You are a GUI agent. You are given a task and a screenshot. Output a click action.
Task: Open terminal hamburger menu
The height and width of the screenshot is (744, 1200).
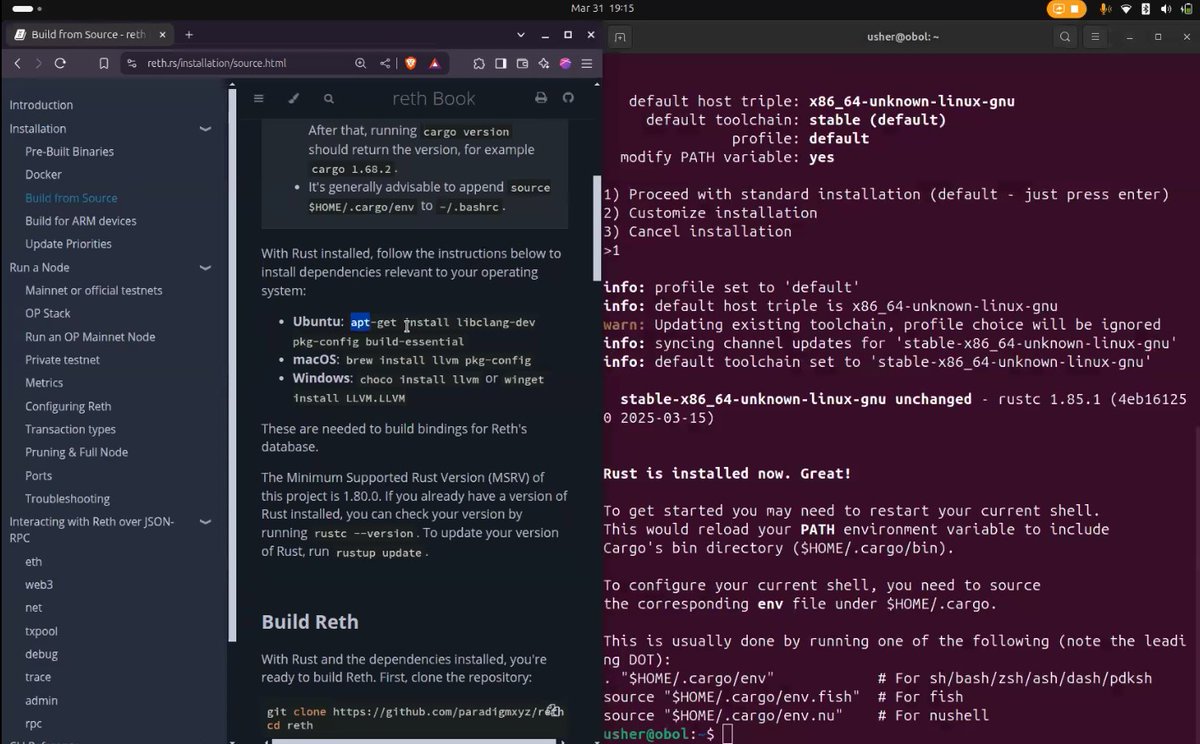1094,37
